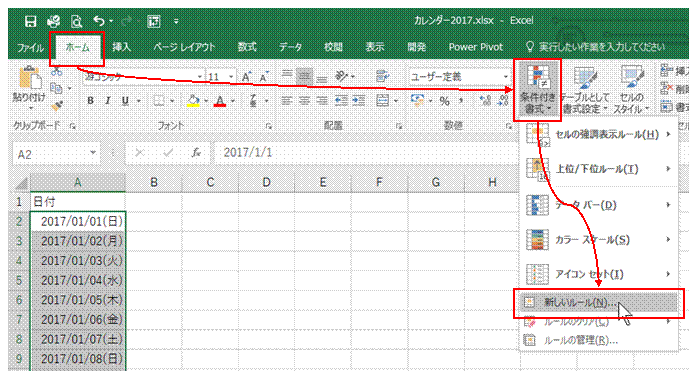Apply yellow fill color swatch
This screenshot has height=377, width=698.
(193, 101)
